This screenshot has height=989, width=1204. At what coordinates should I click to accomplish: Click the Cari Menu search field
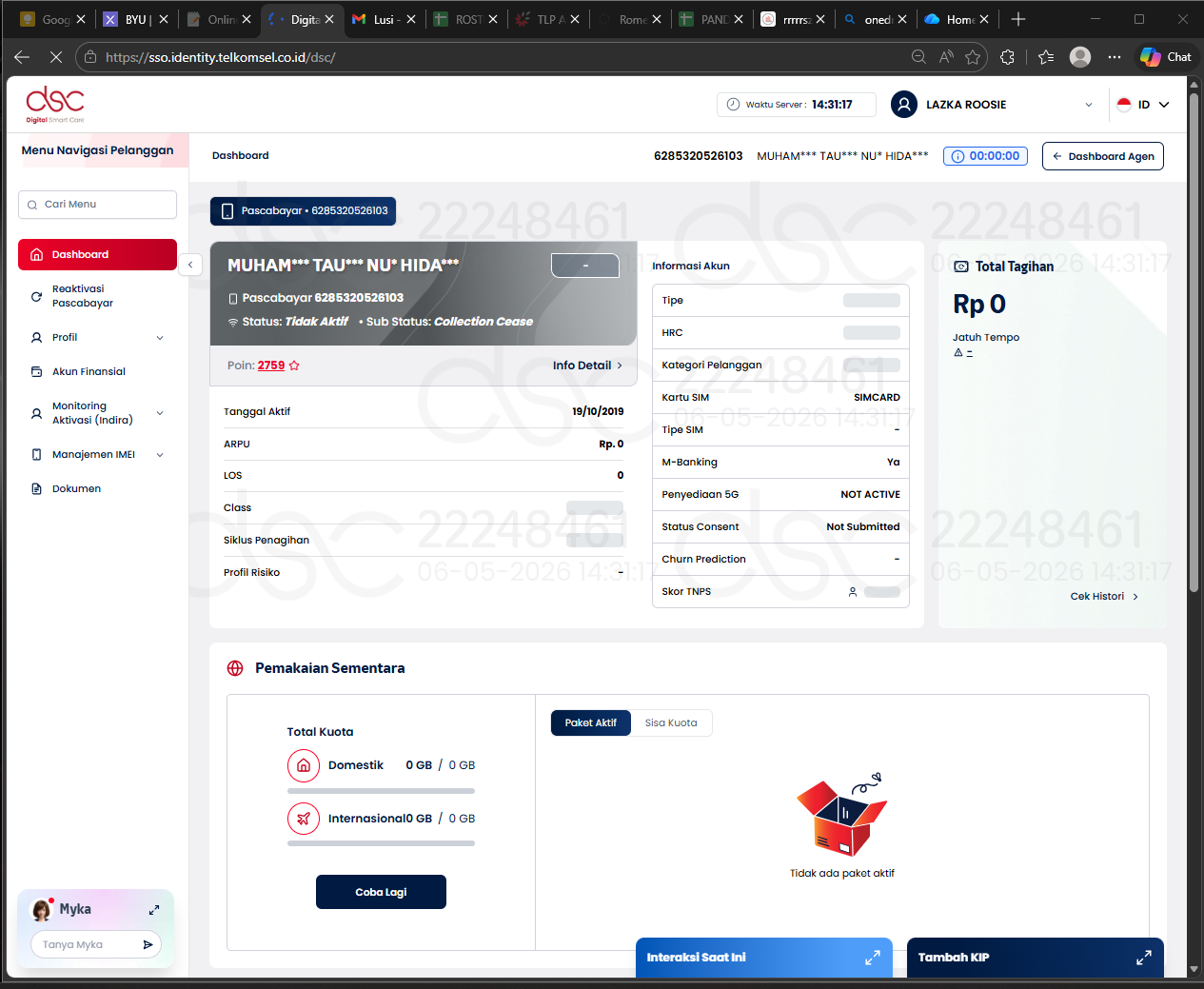point(97,205)
